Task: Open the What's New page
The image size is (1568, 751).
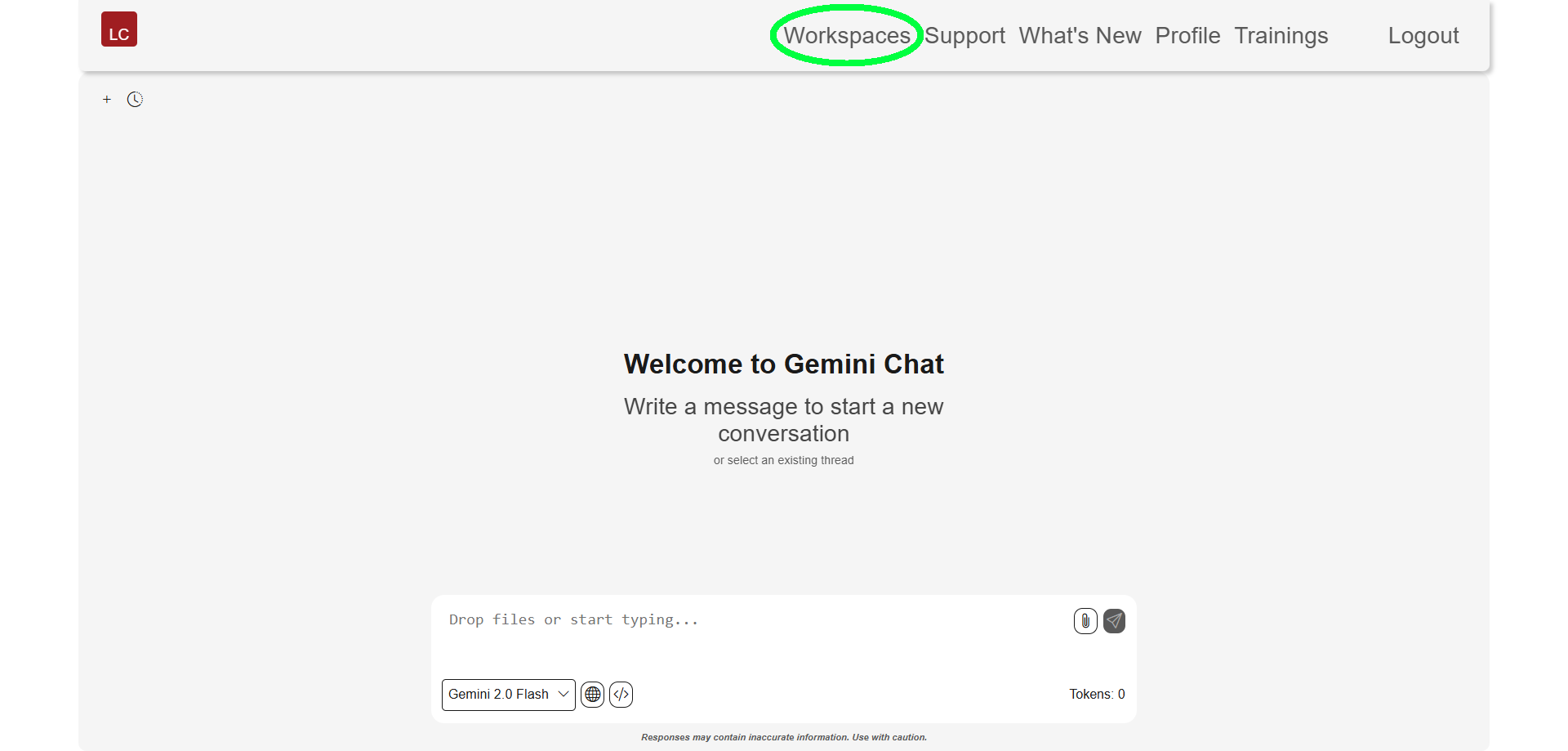Action: tap(1080, 36)
